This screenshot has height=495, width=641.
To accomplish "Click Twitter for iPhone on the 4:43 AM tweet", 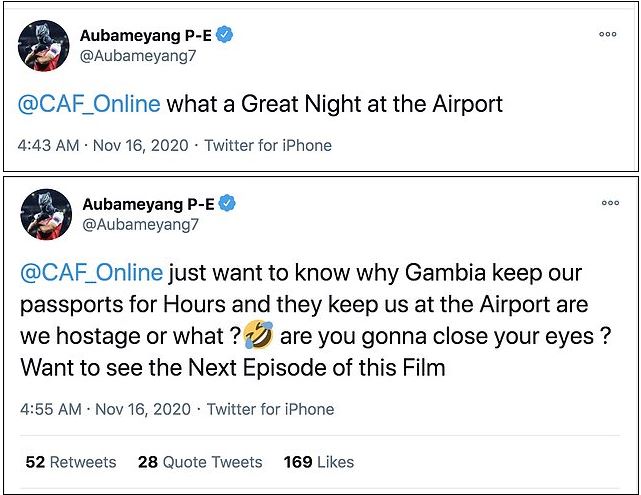I will tap(268, 146).
